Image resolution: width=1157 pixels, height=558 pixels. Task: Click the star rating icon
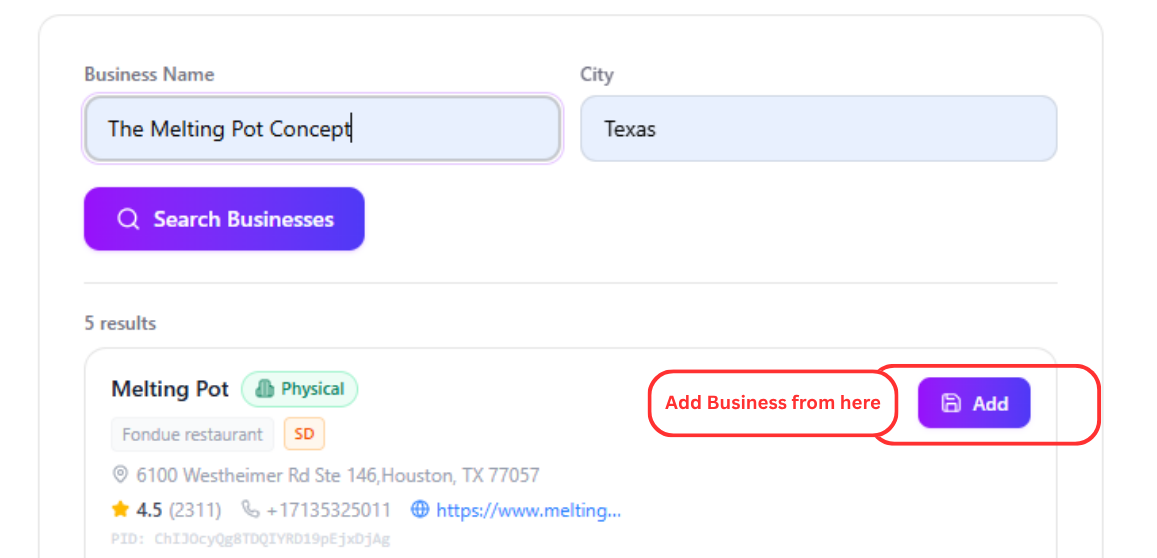click(120, 509)
